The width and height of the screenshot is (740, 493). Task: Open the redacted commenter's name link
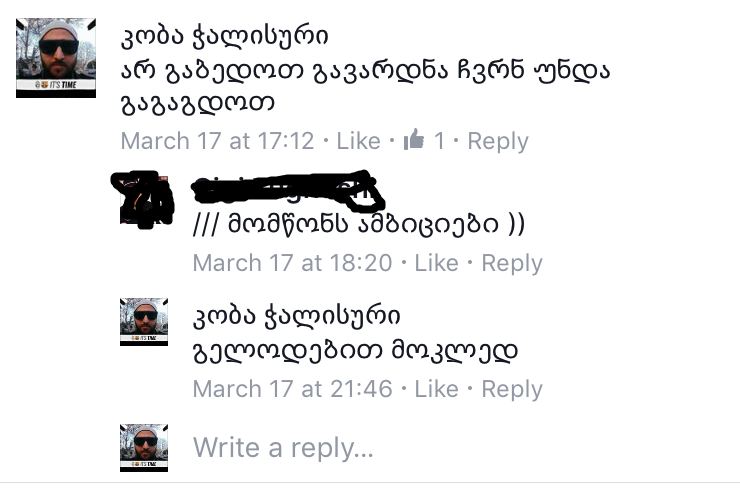288,190
